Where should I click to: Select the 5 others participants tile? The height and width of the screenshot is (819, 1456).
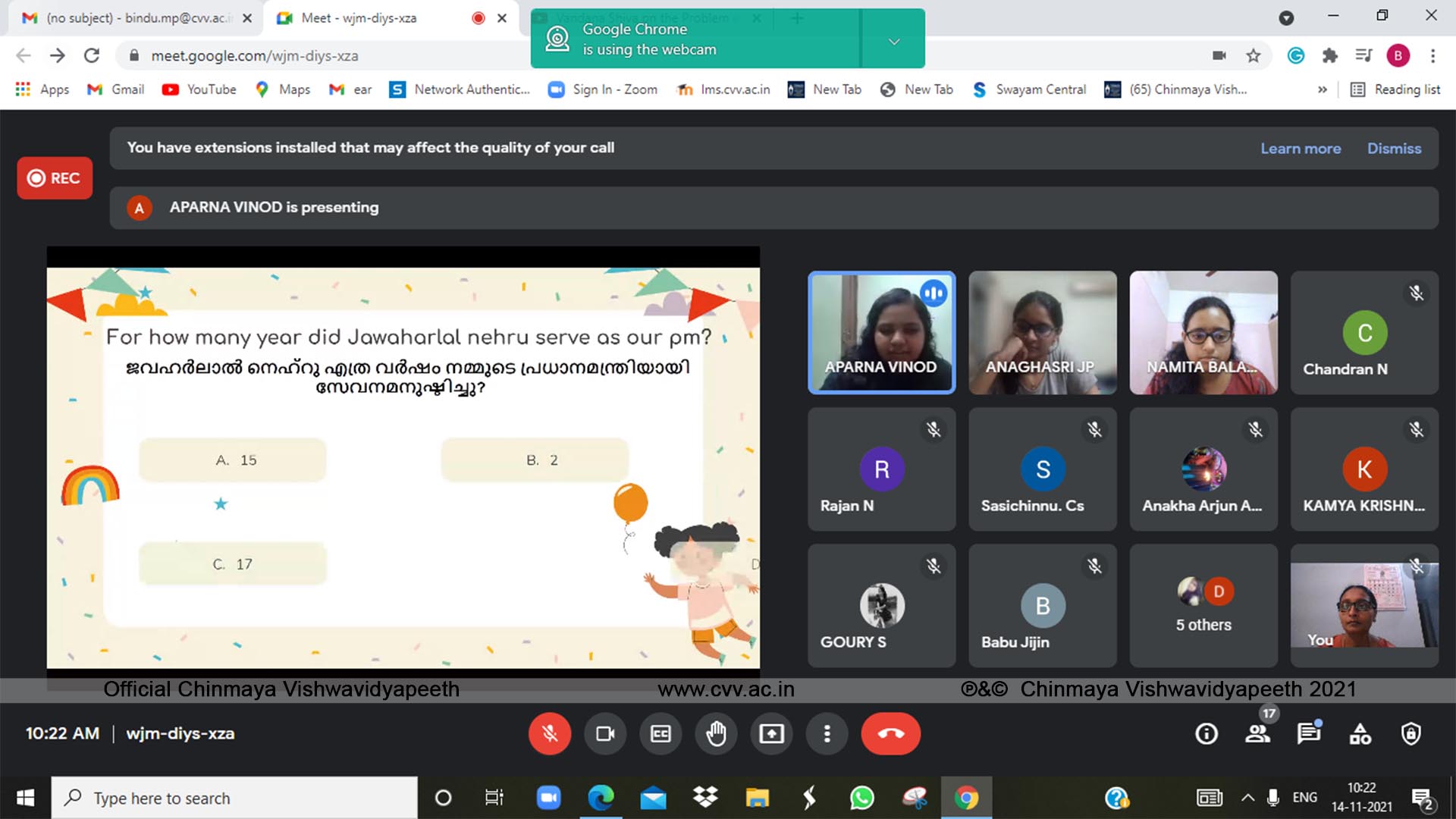coord(1203,606)
